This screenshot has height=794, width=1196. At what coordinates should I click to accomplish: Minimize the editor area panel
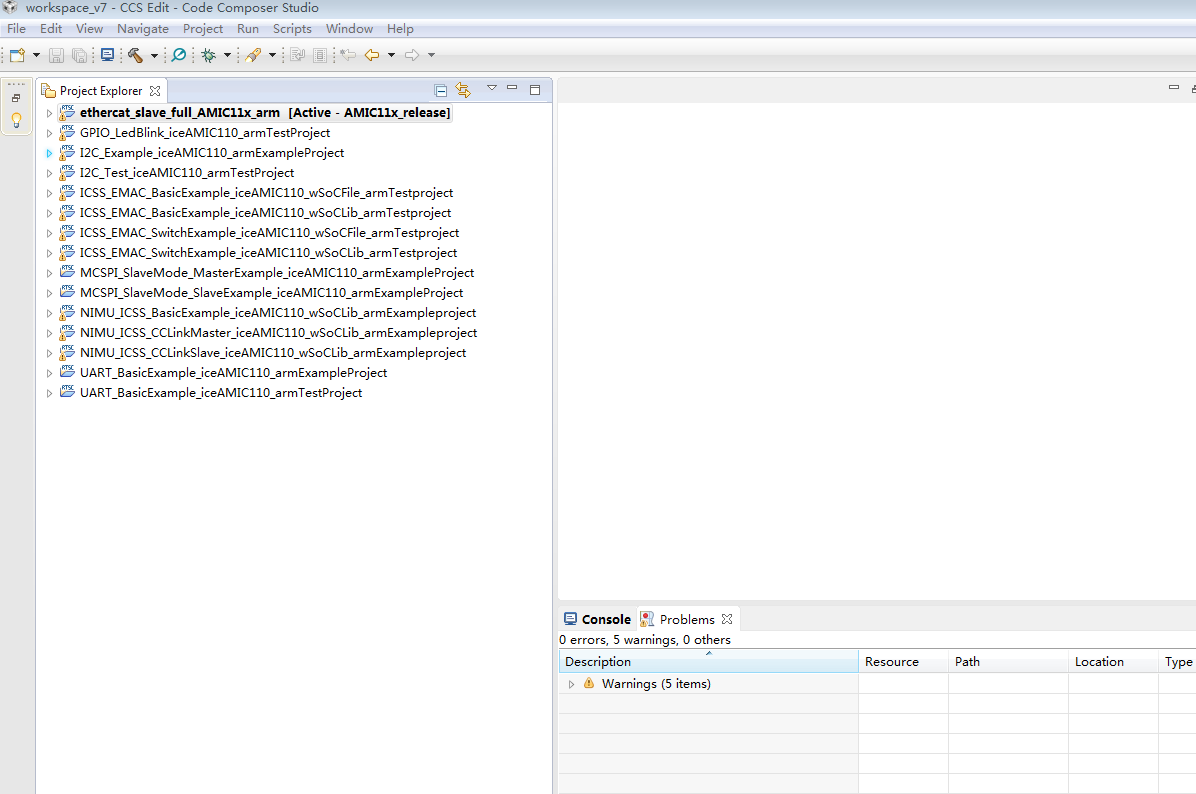pyautogui.click(x=1174, y=88)
